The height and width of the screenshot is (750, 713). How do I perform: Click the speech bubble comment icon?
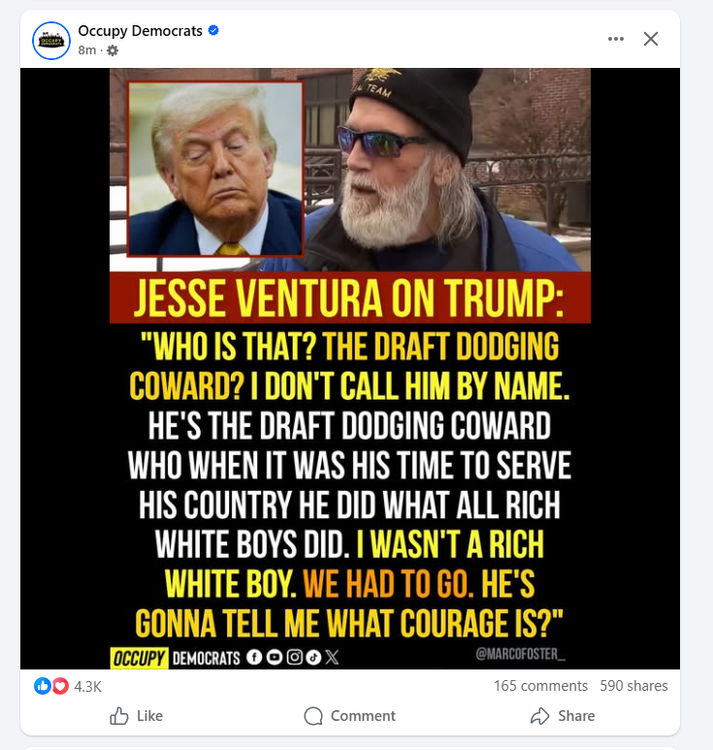[313, 716]
